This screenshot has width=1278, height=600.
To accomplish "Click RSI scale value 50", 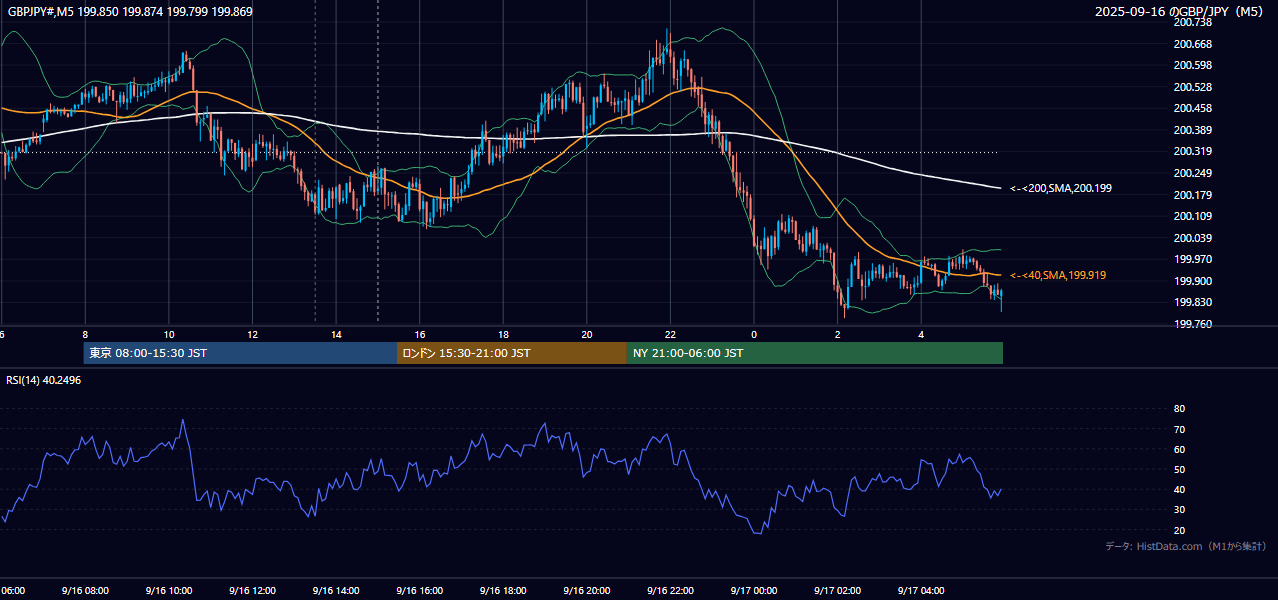I will click(x=1179, y=469).
